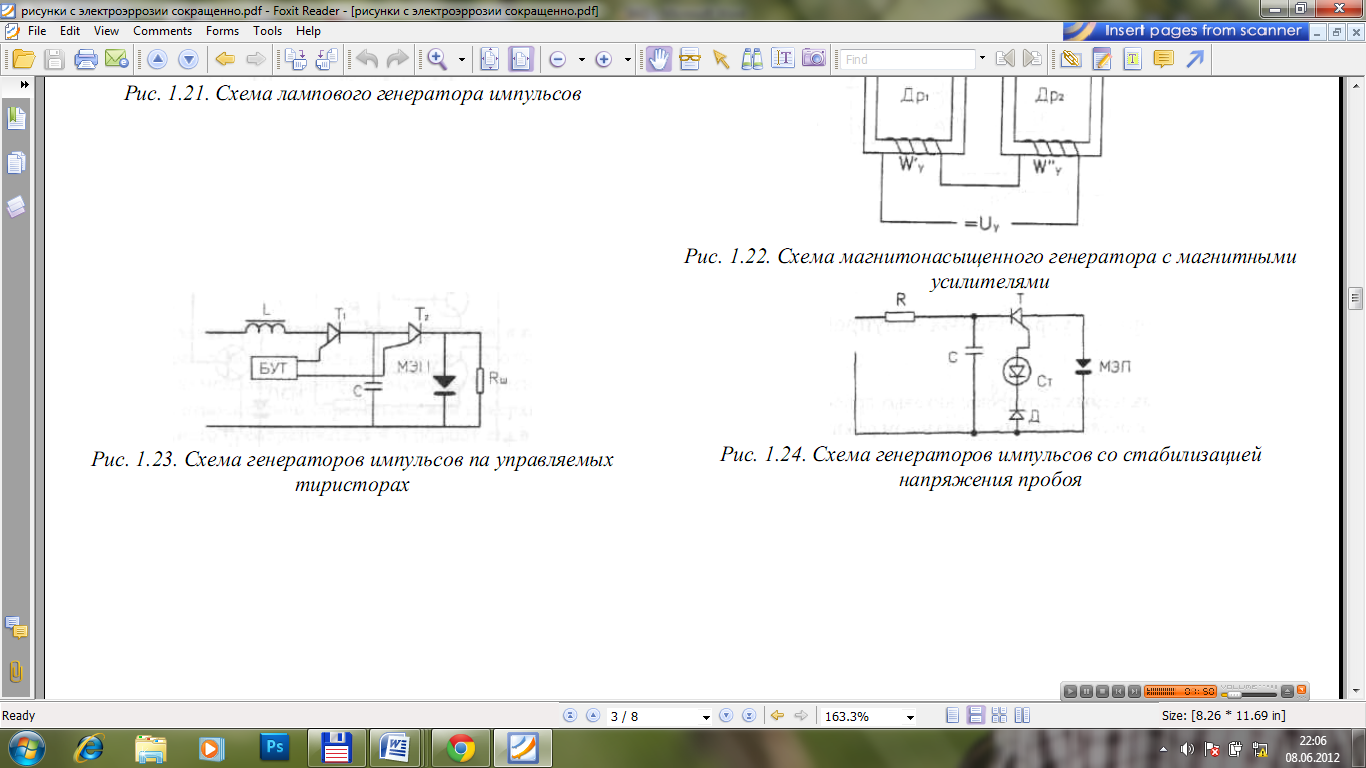The height and width of the screenshot is (768, 1366).
Task: Click the Insert pages from scanner banner
Action: click(x=1185, y=31)
